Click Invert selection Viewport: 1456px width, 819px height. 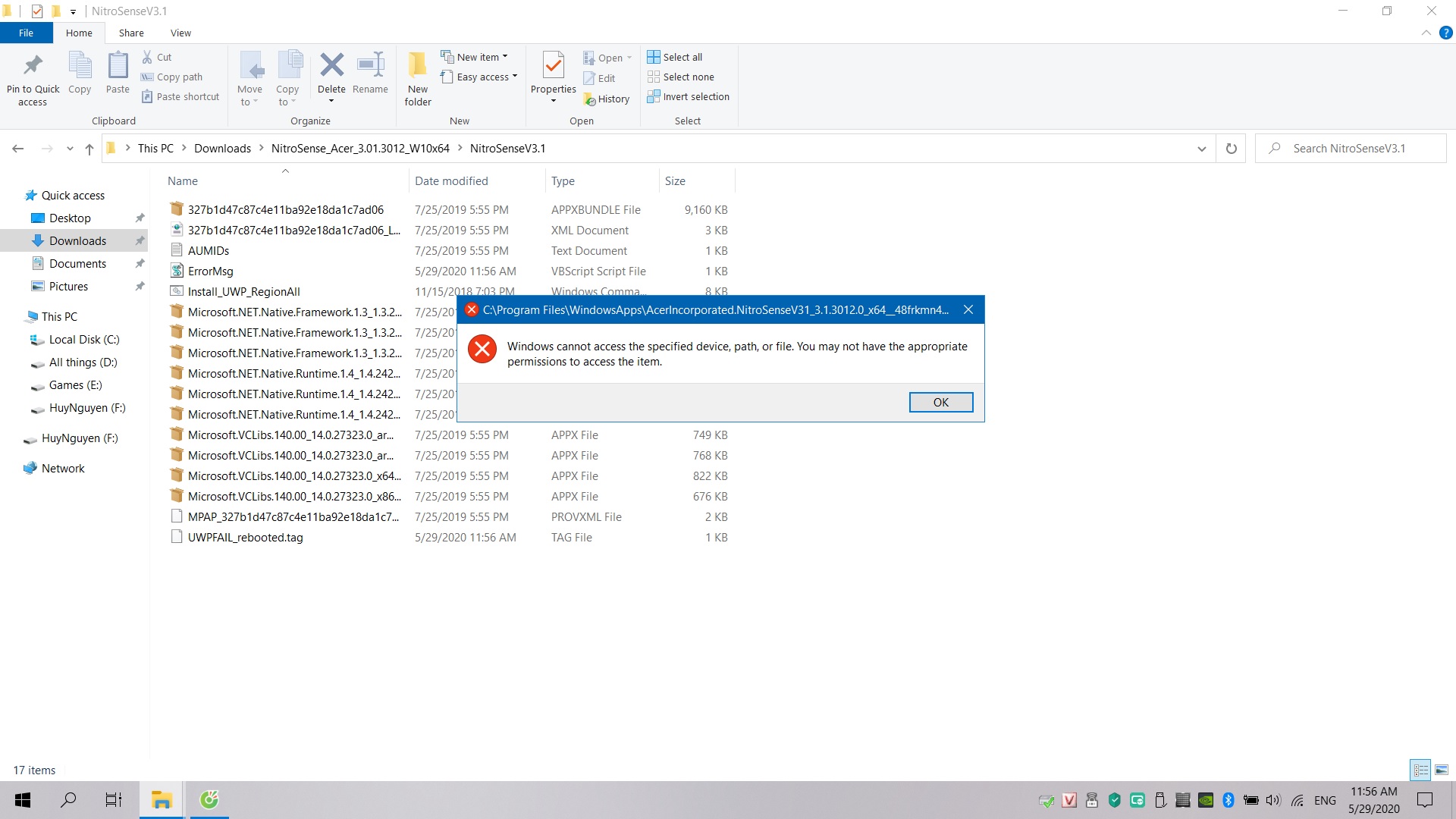(x=689, y=96)
